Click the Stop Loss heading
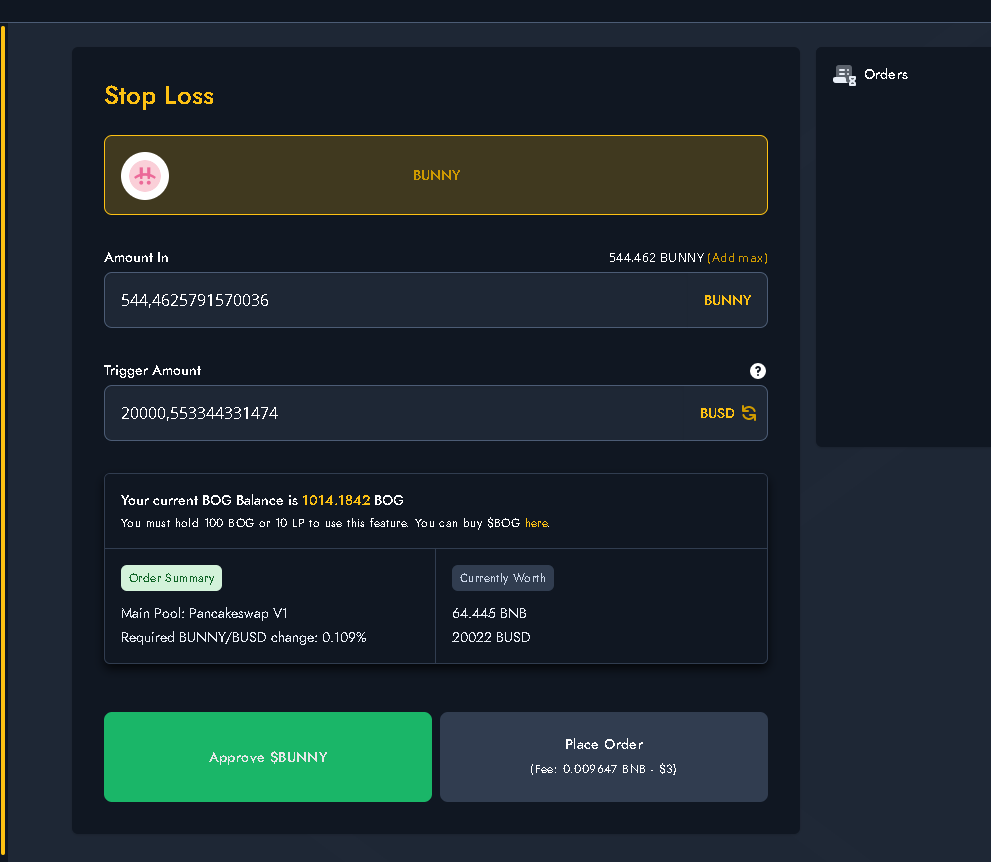The image size is (991, 862). point(159,96)
